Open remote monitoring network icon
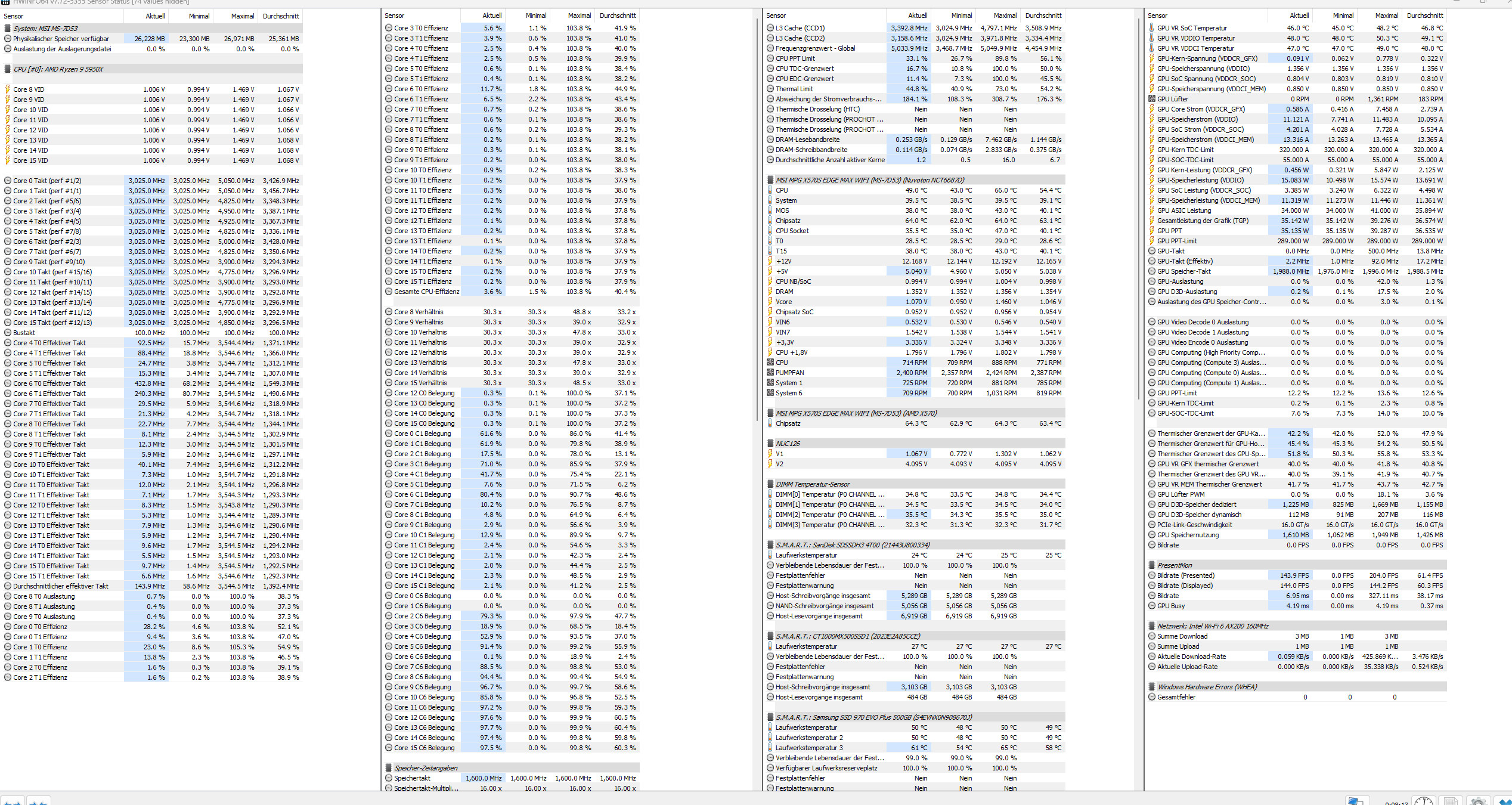This screenshot has height=805, width=1512. [1356, 801]
